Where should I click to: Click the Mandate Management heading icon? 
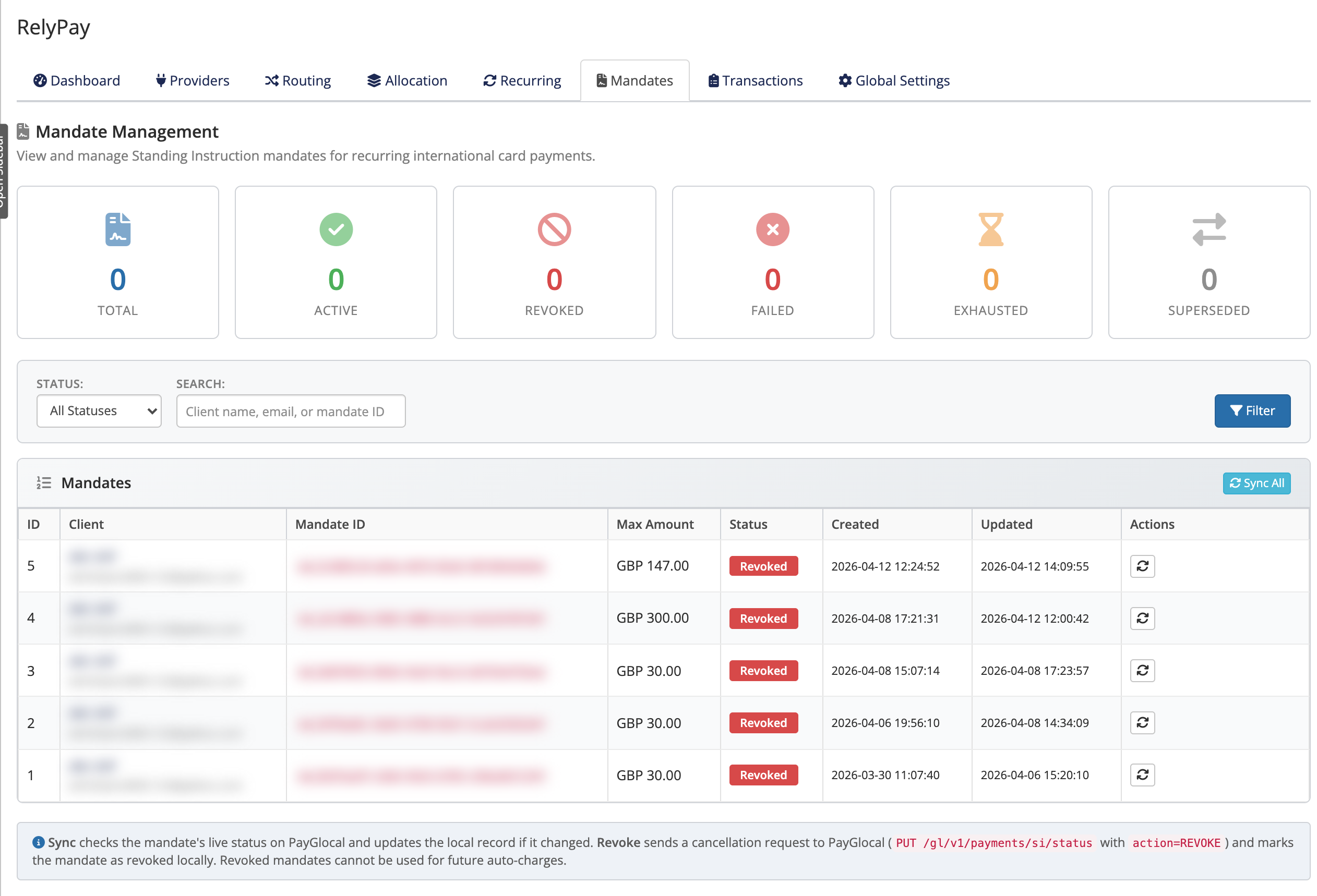tap(23, 131)
